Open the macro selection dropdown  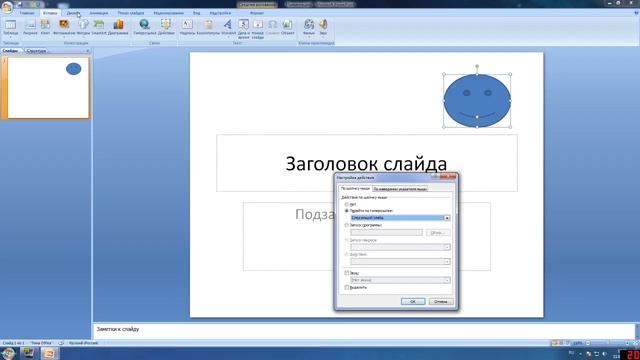(447, 247)
